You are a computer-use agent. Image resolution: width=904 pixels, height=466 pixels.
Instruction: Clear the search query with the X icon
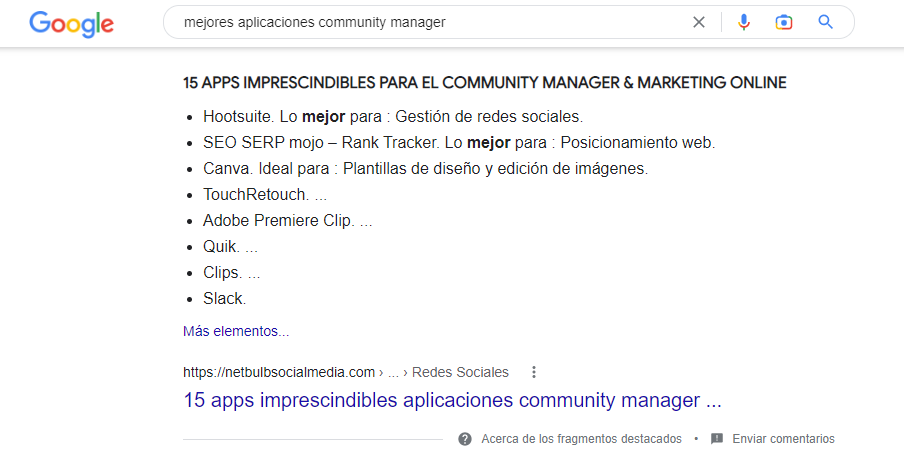click(x=699, y=22)
